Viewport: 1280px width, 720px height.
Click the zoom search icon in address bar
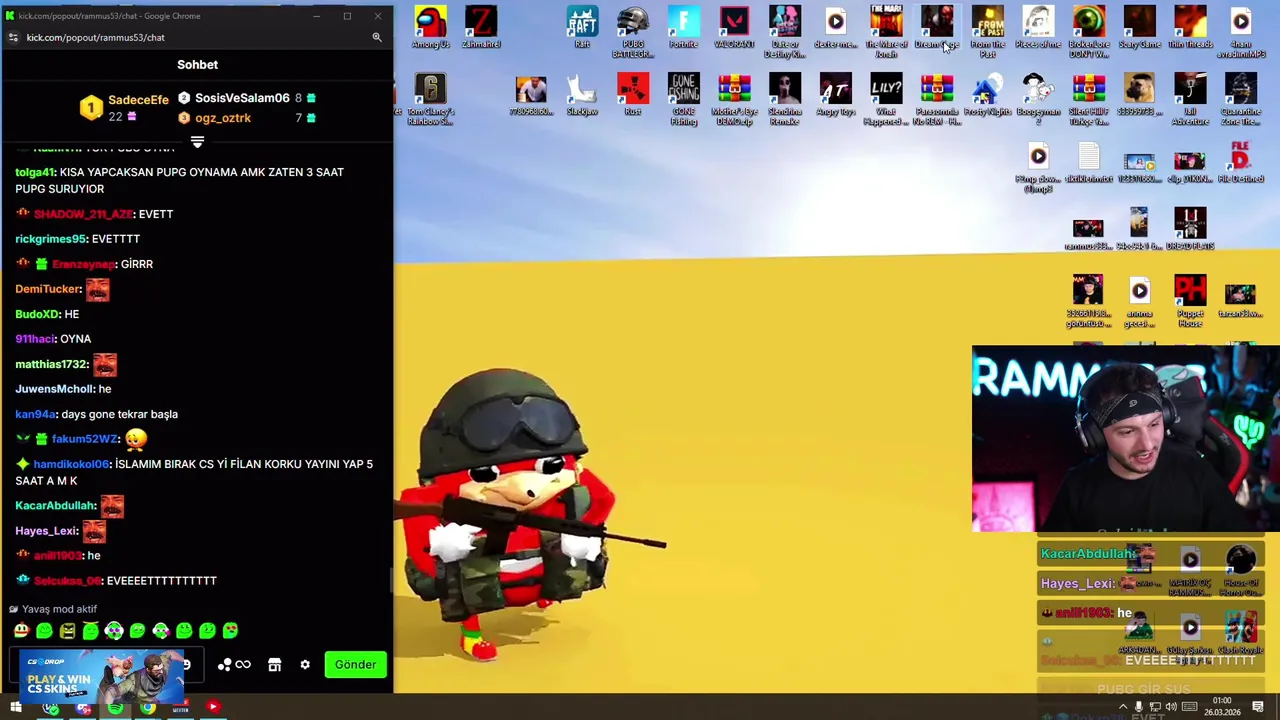tap(377, 37)
